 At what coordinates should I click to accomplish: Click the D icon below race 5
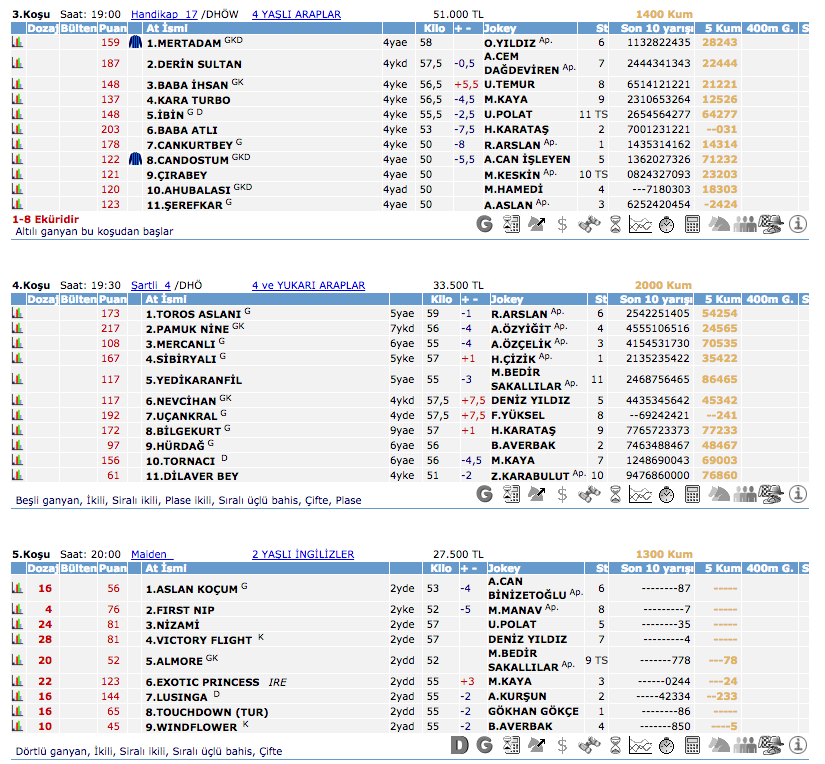click(460, 745)
